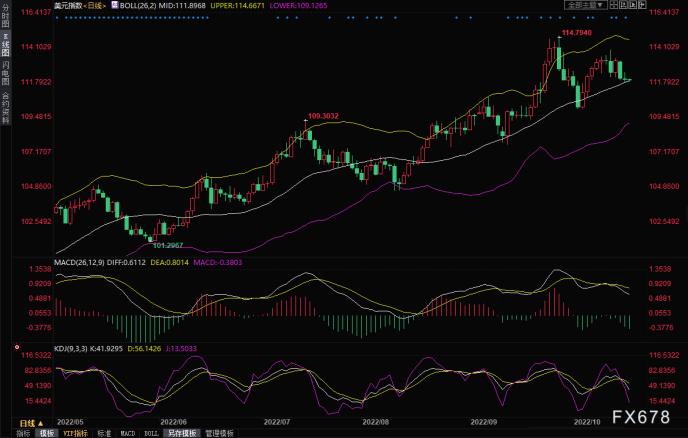Click the DIFF:0.6112 value
The width and height of the screenshot is (688, 438).
tap(126, 262)
